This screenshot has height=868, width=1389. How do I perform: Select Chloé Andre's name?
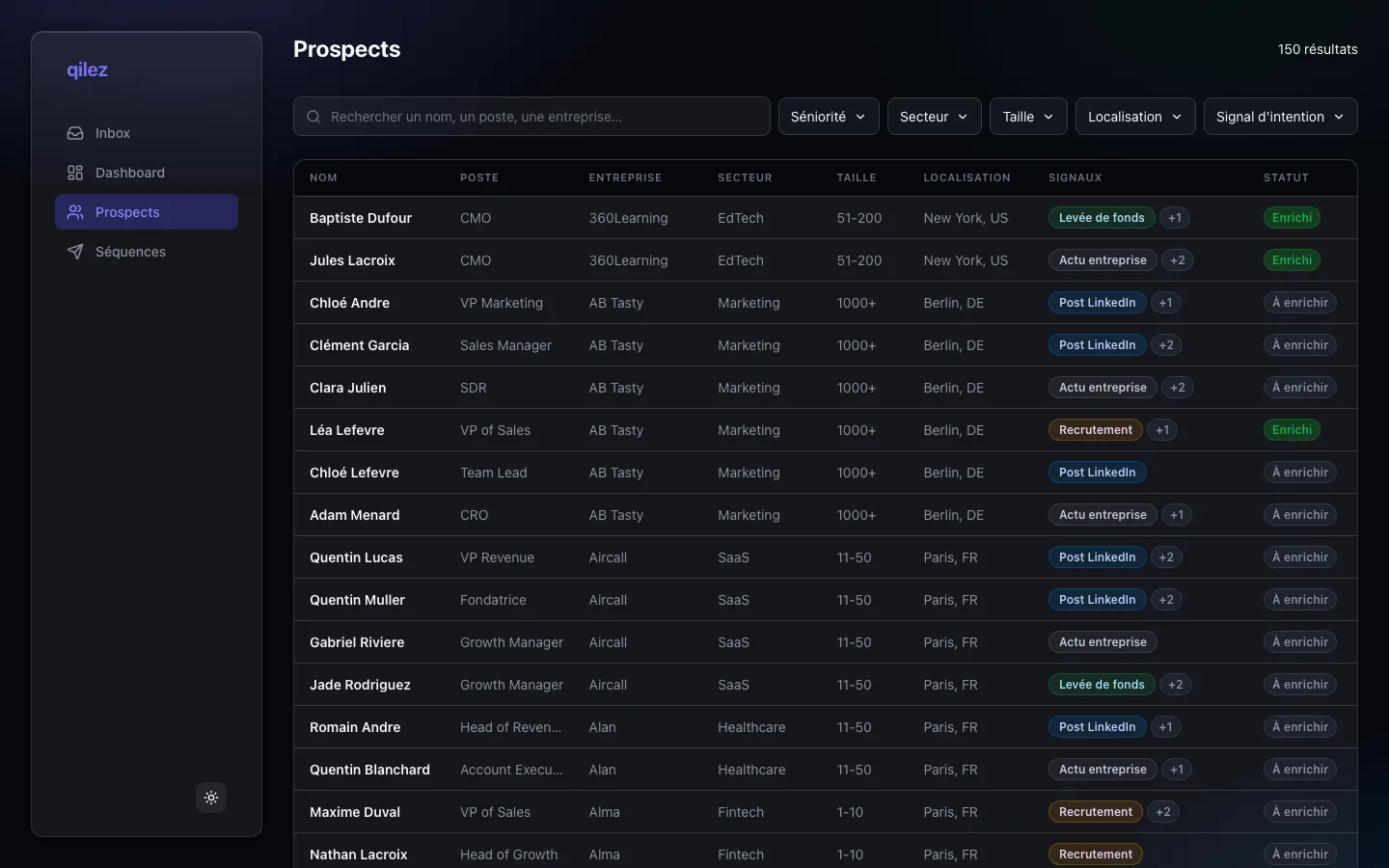pos(349,303)
